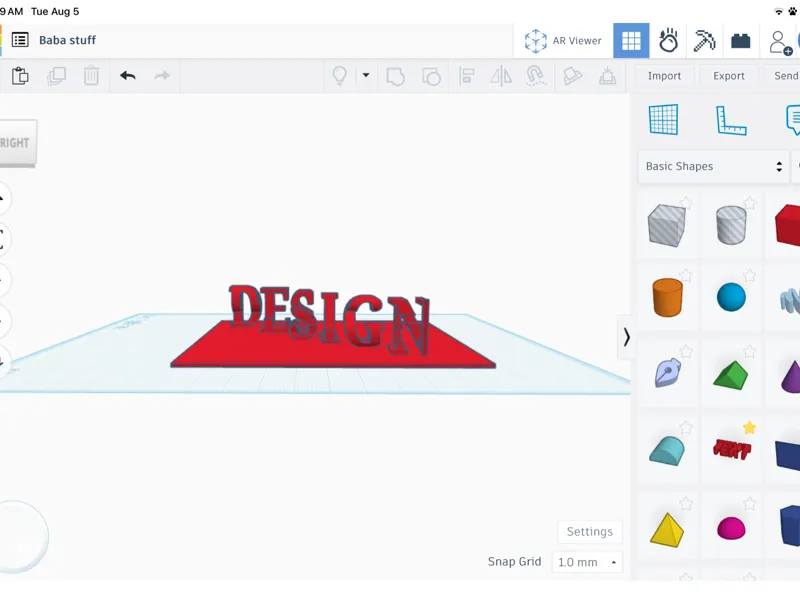
Task: Expand the visibility options dropdown arrow
Action: pyautogui.click(x=366, y=75)
